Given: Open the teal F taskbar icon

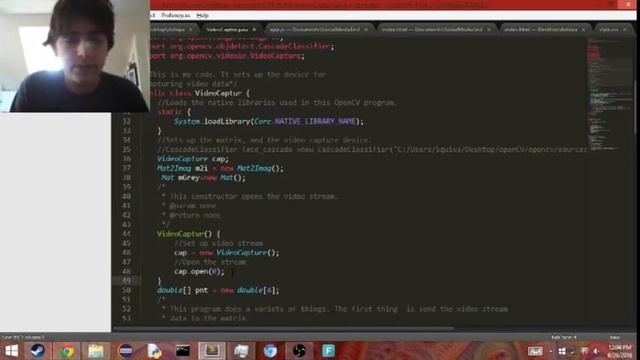Looking at the screenshot, I should click(x=328, y=351).
